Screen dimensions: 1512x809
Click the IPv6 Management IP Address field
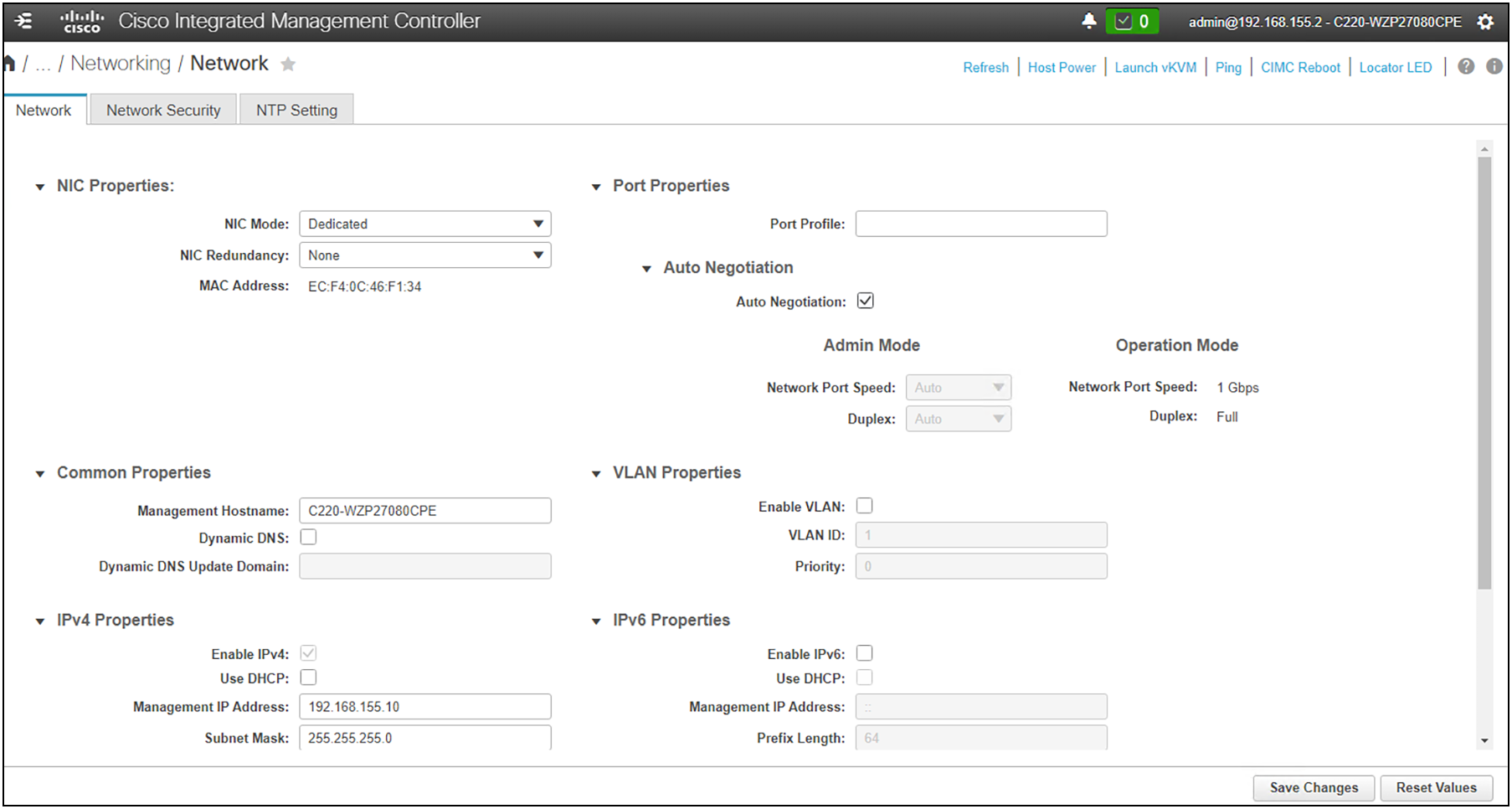(981, 707)
